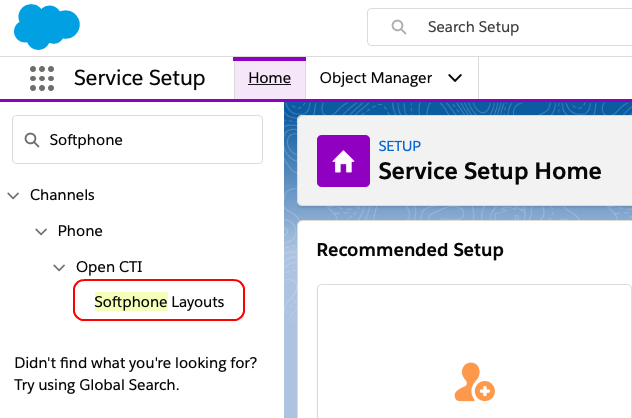
Task: Click the magnifier icon in Search Setup
Action: tap(399, 27)
